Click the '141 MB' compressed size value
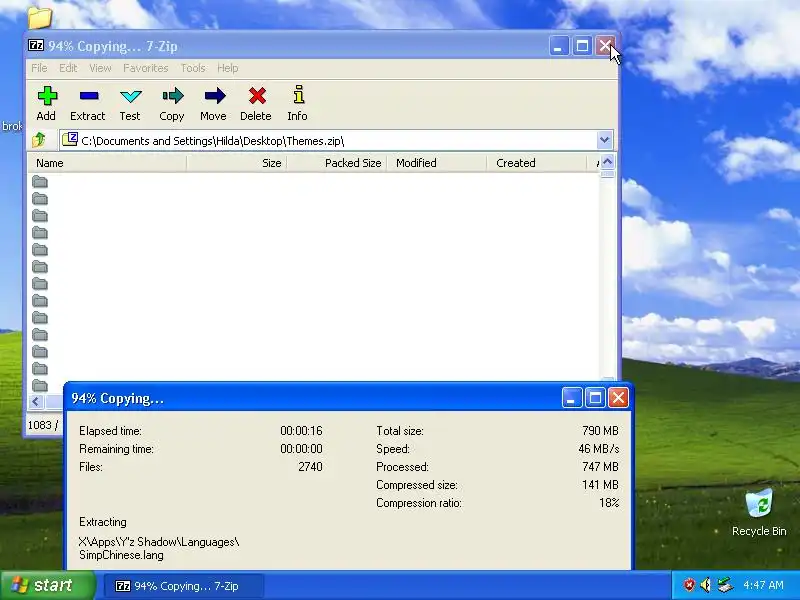Image resolution: width=800 pixels, height=600 pixels. 600,484
